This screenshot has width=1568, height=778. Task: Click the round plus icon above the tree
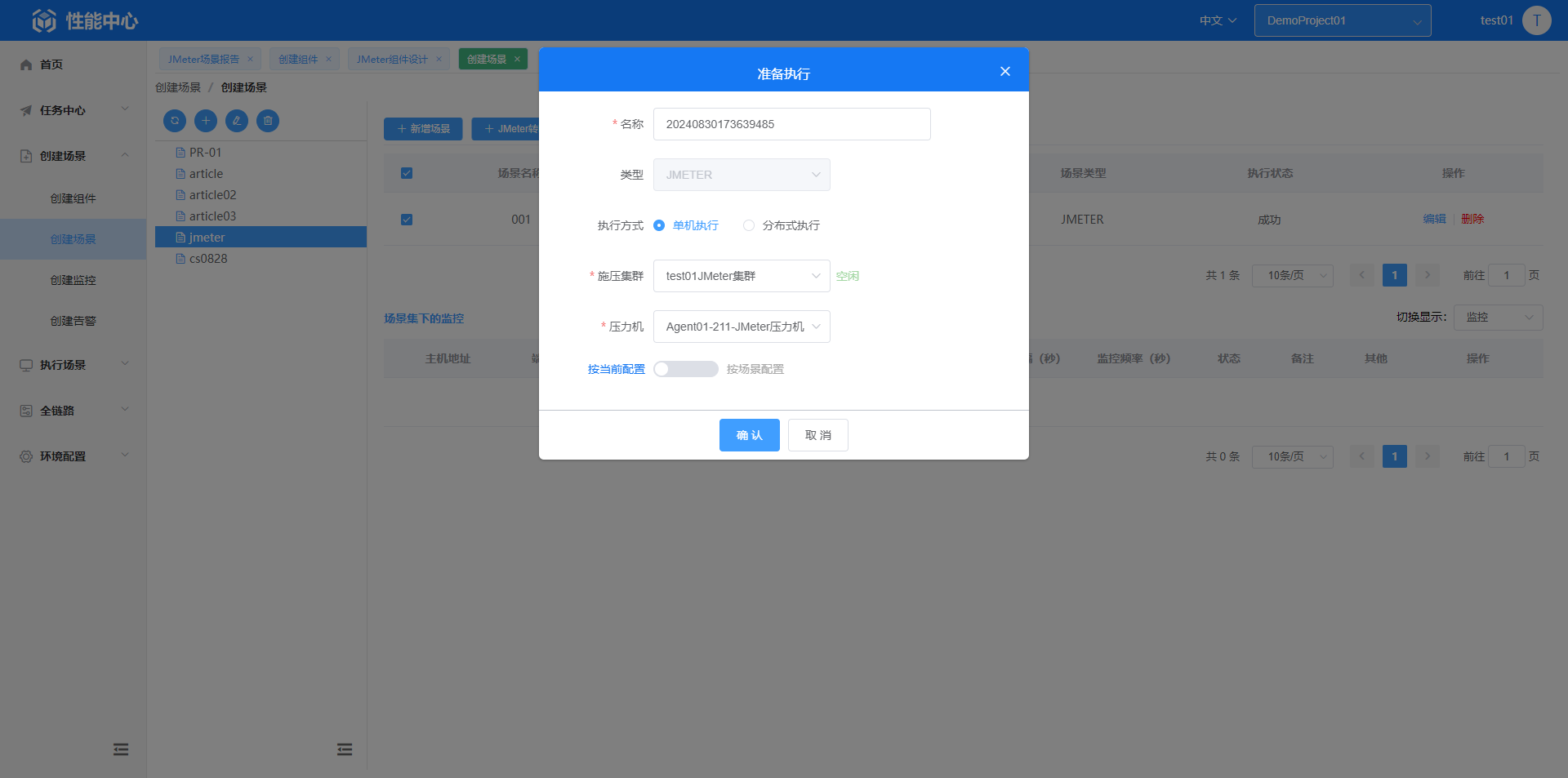[x=206, y=121]
